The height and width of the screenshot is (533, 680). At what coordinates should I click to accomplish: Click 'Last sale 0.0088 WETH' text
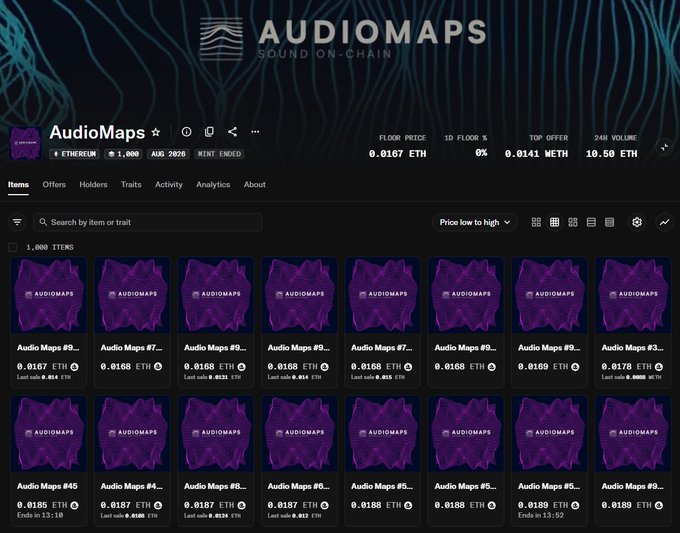(631, 377)
